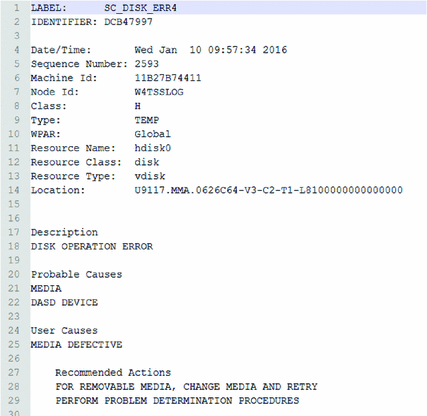Click the DASD DEVICE line
Image resolution: width=427 pixels, height=416 pixels.
click(64, 302)
